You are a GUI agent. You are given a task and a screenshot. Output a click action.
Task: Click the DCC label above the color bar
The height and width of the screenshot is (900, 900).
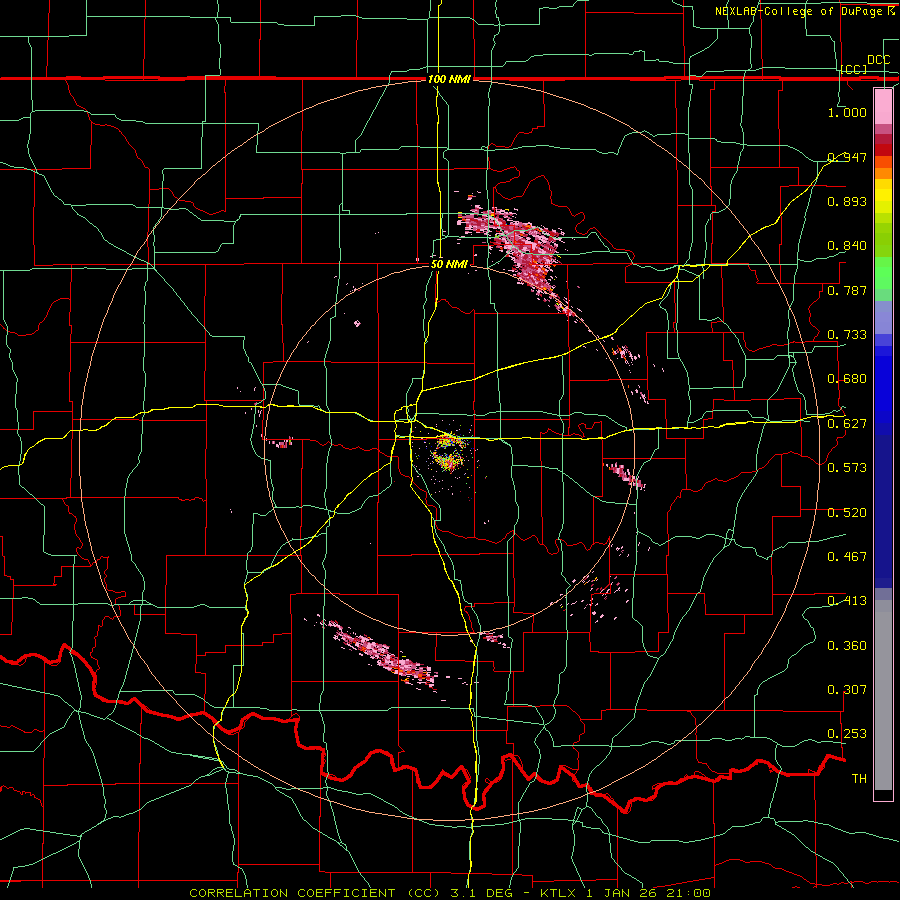pos(879,60)
